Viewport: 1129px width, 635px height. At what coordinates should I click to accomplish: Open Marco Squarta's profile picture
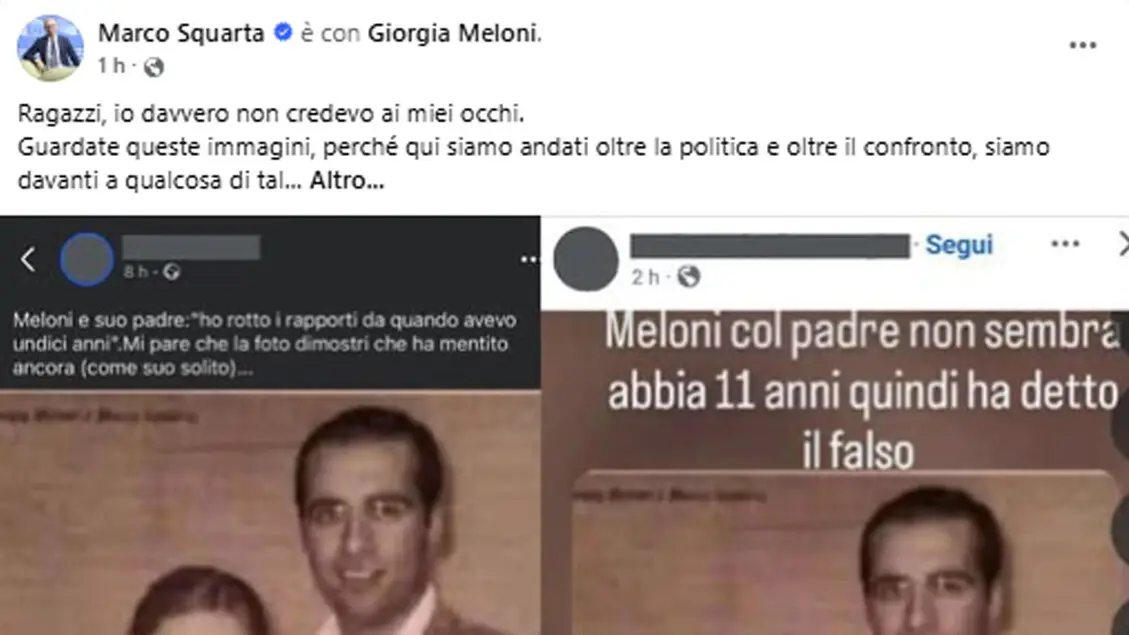(x=50, y=48)
